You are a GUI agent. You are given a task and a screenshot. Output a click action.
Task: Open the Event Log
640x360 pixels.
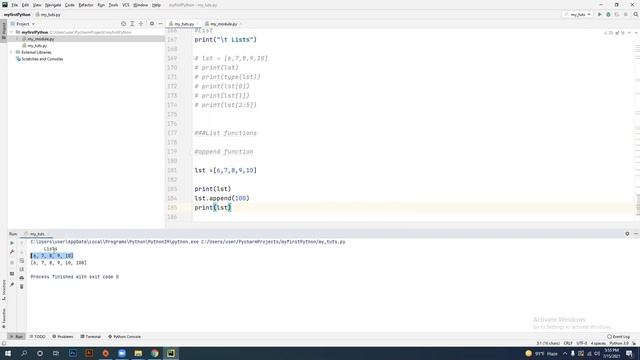point(618,336)
